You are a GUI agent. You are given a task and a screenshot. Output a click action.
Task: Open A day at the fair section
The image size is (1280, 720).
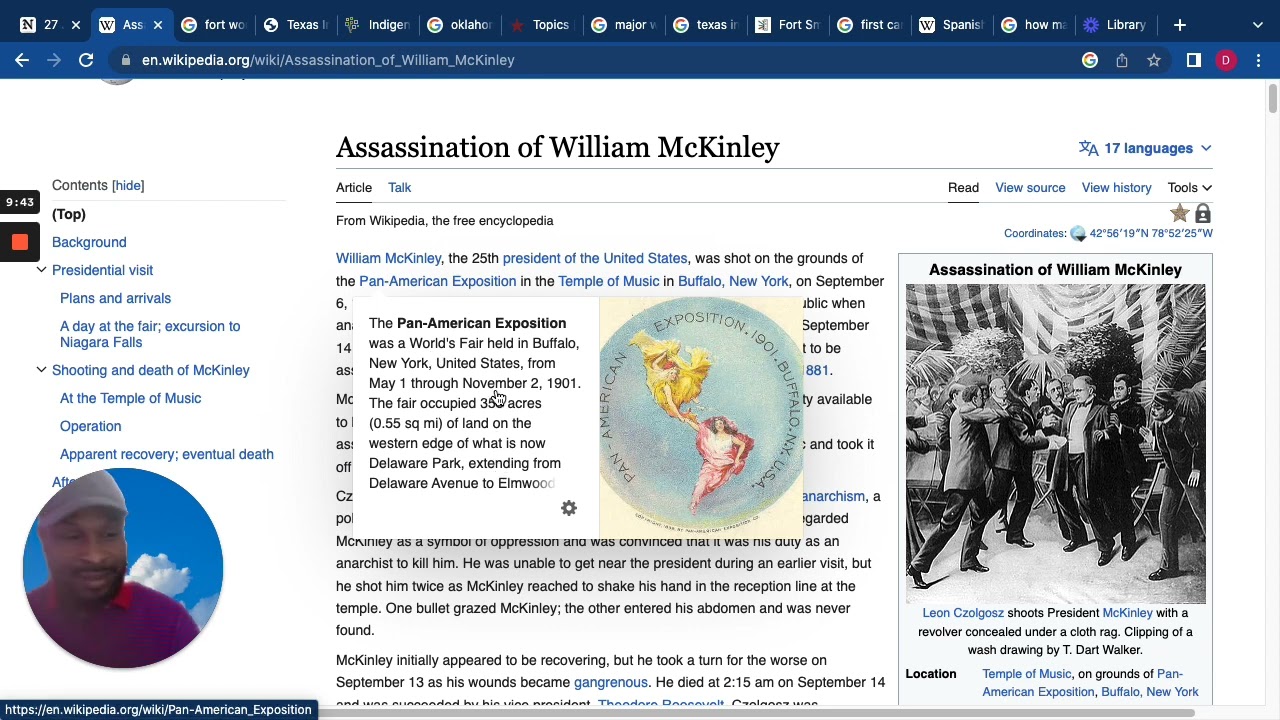[150, 334]
